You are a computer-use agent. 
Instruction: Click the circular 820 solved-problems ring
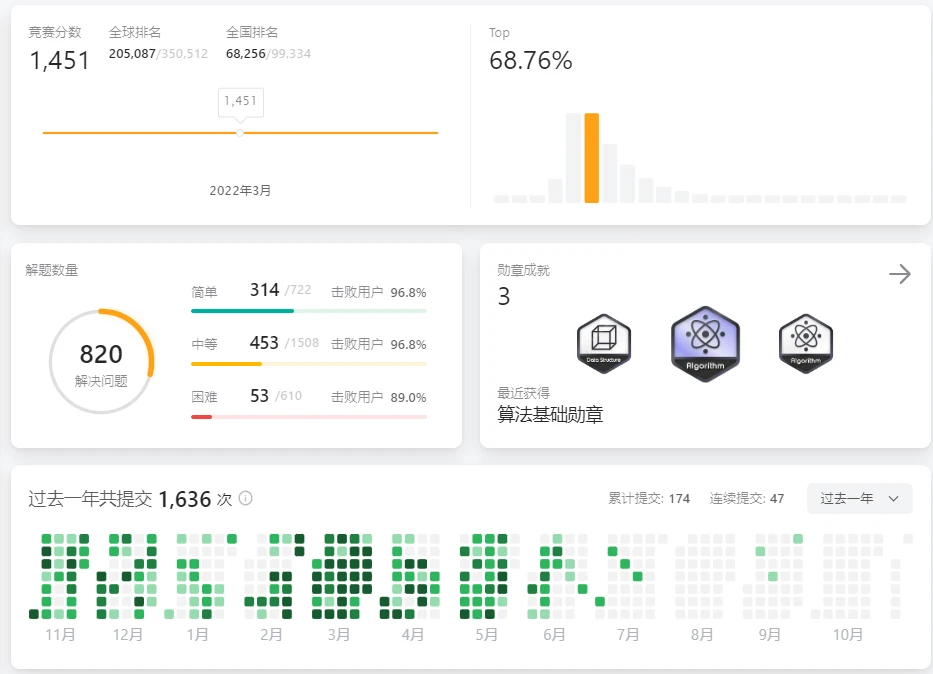point(101,362)
